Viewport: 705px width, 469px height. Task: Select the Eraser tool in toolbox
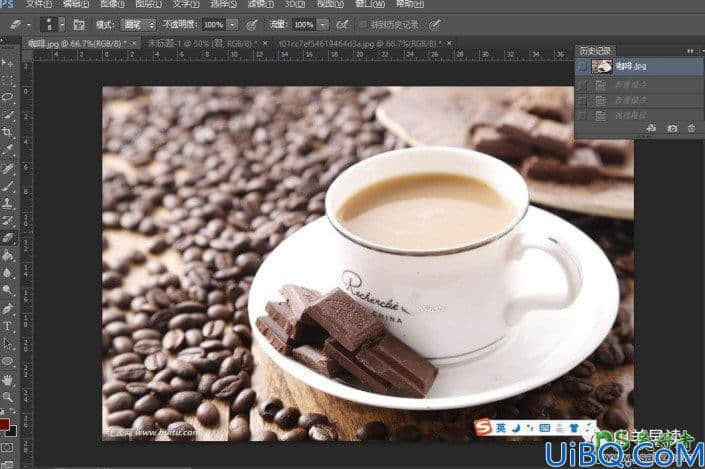[x=7, y=238]
